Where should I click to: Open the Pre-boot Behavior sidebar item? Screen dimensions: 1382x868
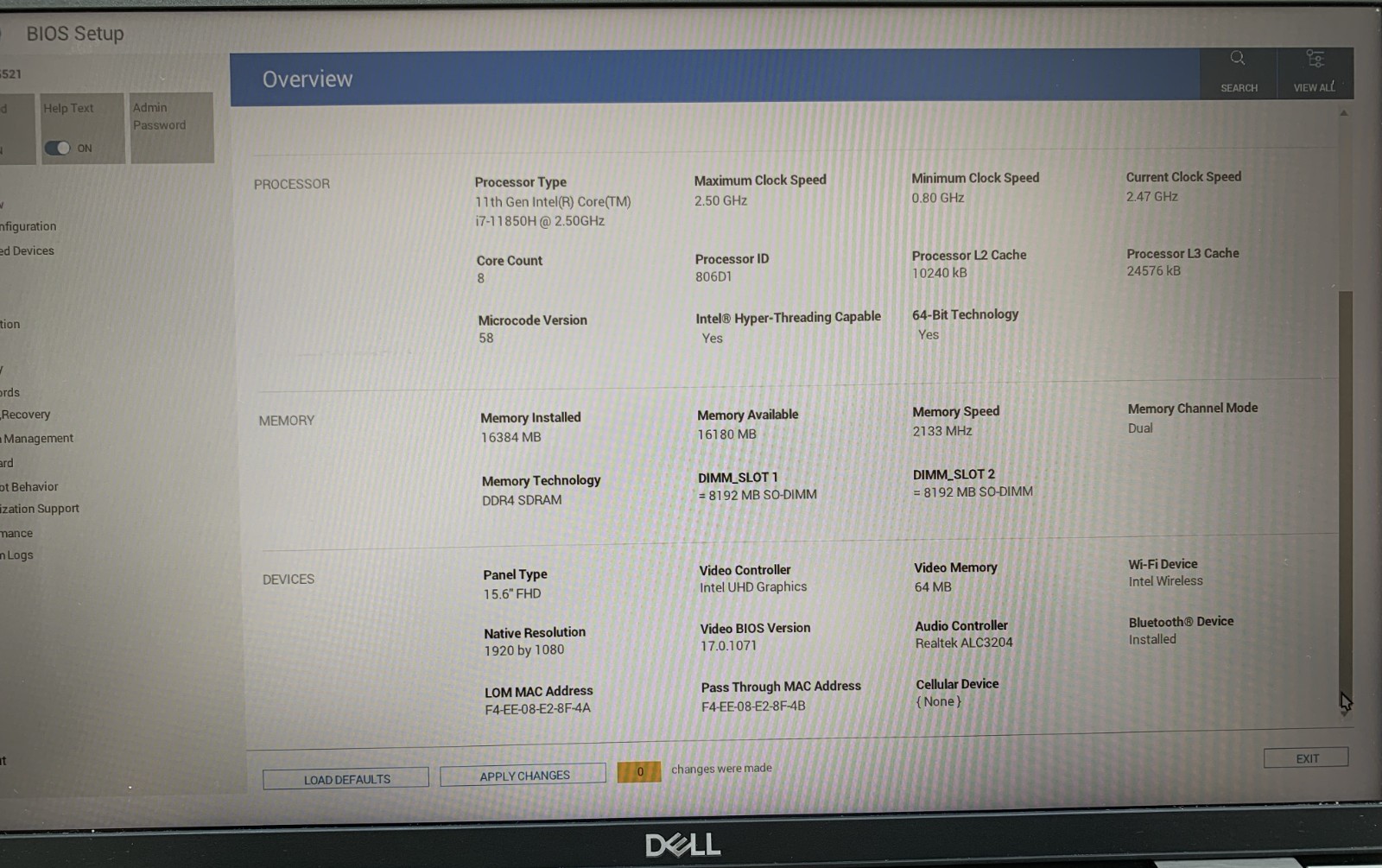click(x=29, y=487)
